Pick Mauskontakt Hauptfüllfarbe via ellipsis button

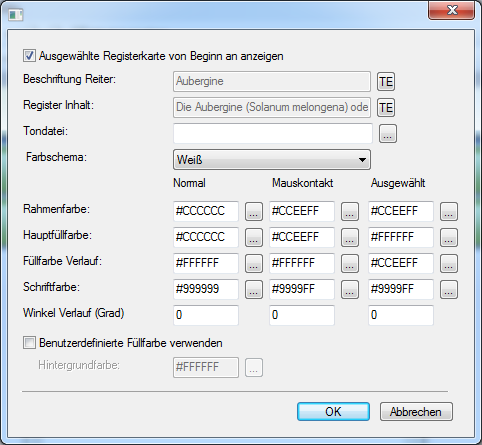coord(350,237)
